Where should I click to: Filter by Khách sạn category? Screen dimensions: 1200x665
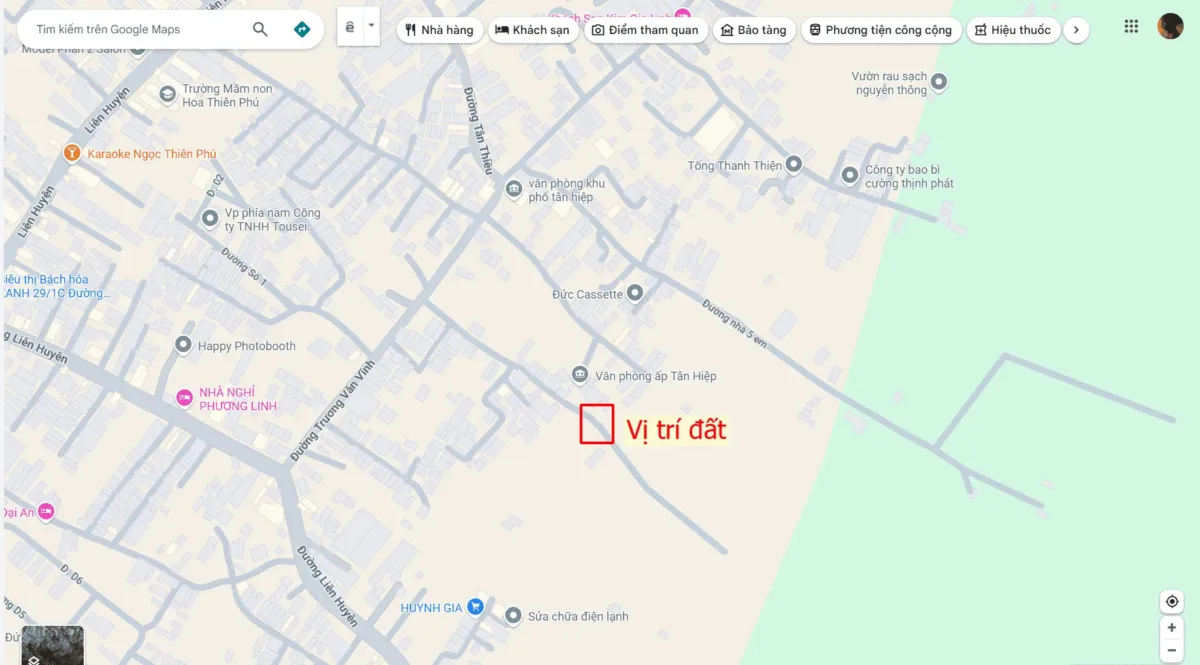pos(533,30)
